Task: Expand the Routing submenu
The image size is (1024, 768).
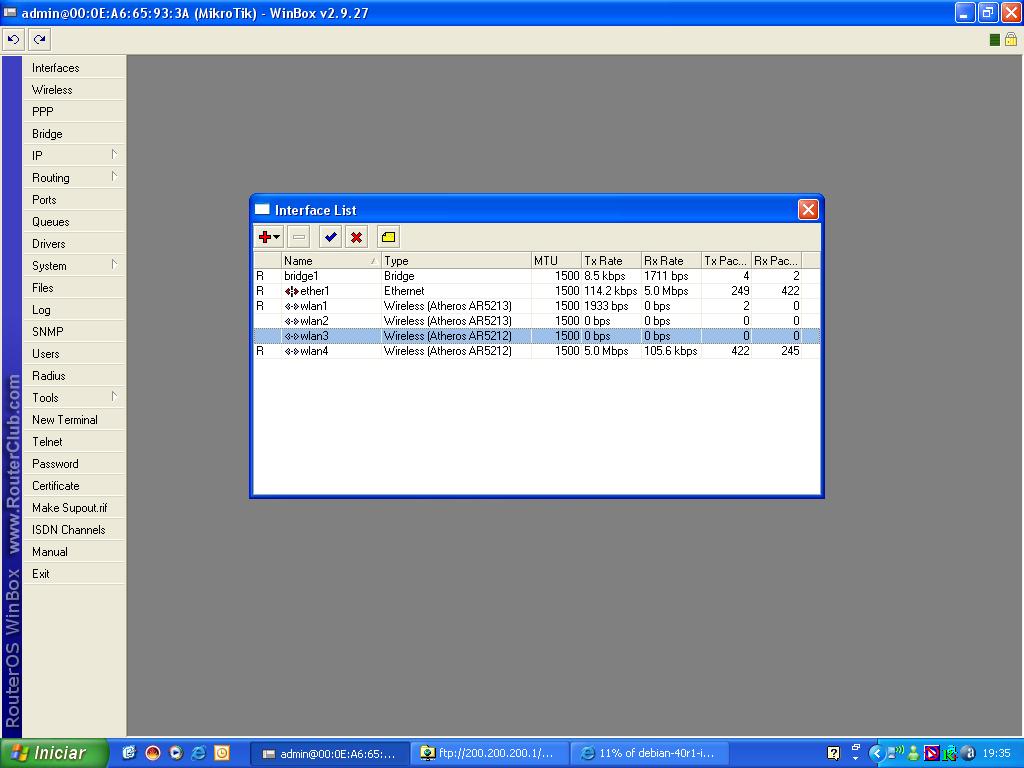Action: (x=74, y=178)
